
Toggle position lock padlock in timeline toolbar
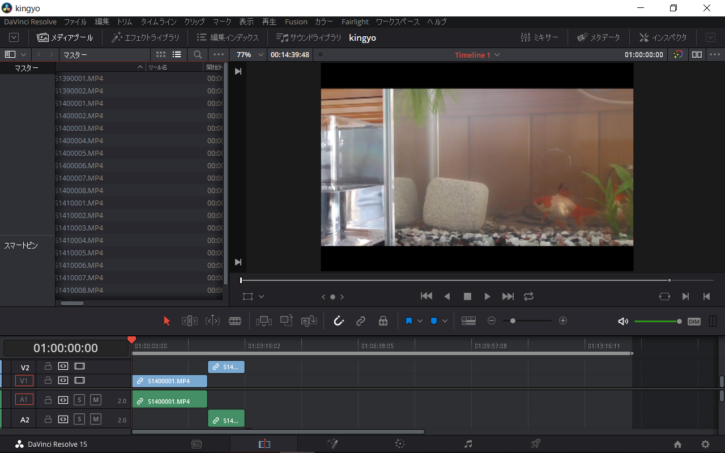coord(383,321)
